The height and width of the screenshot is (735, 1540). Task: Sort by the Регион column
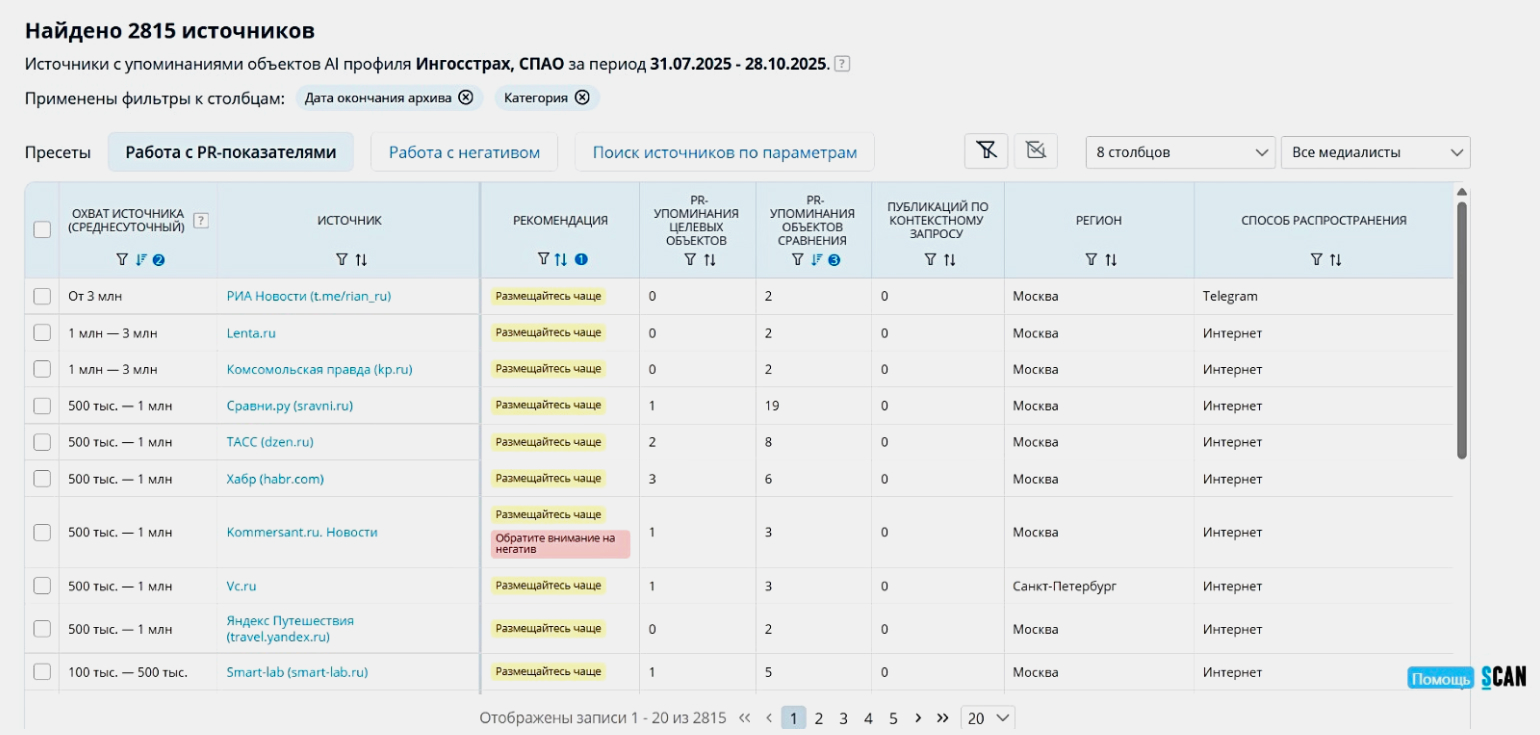[1111, 260]
